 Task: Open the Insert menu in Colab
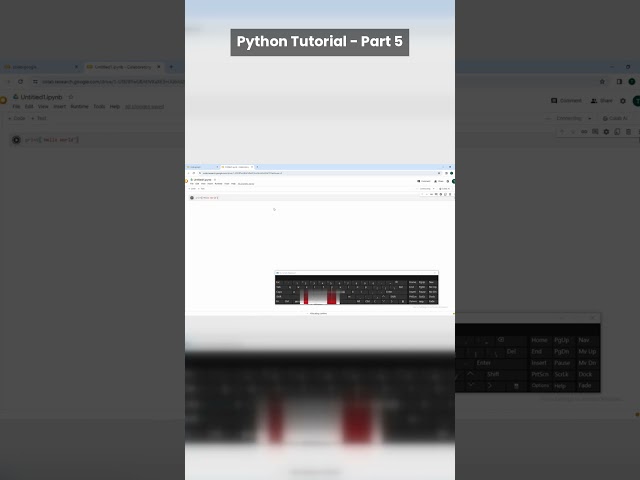tap(60, 107)
